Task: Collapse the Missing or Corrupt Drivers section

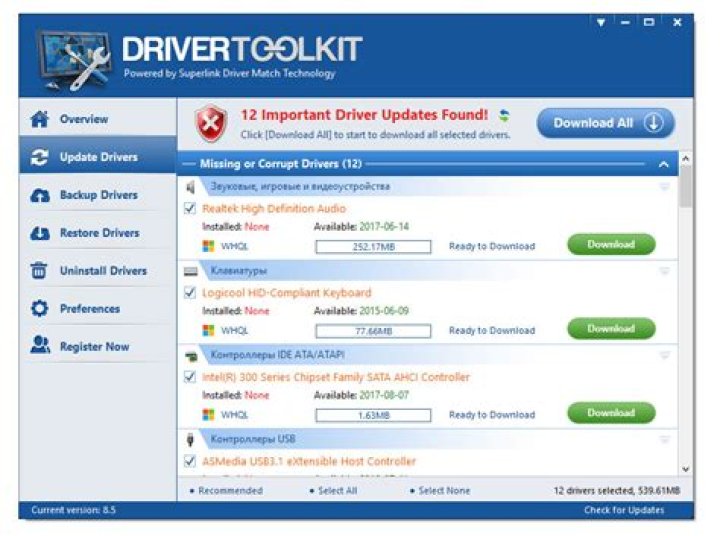Action: pyautogui.click(x=664, y=164)
